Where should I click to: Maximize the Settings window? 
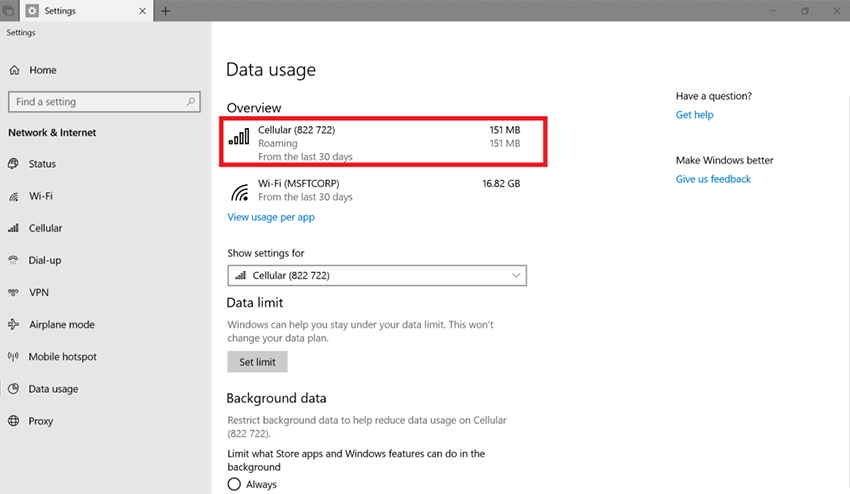click(805, 11)
